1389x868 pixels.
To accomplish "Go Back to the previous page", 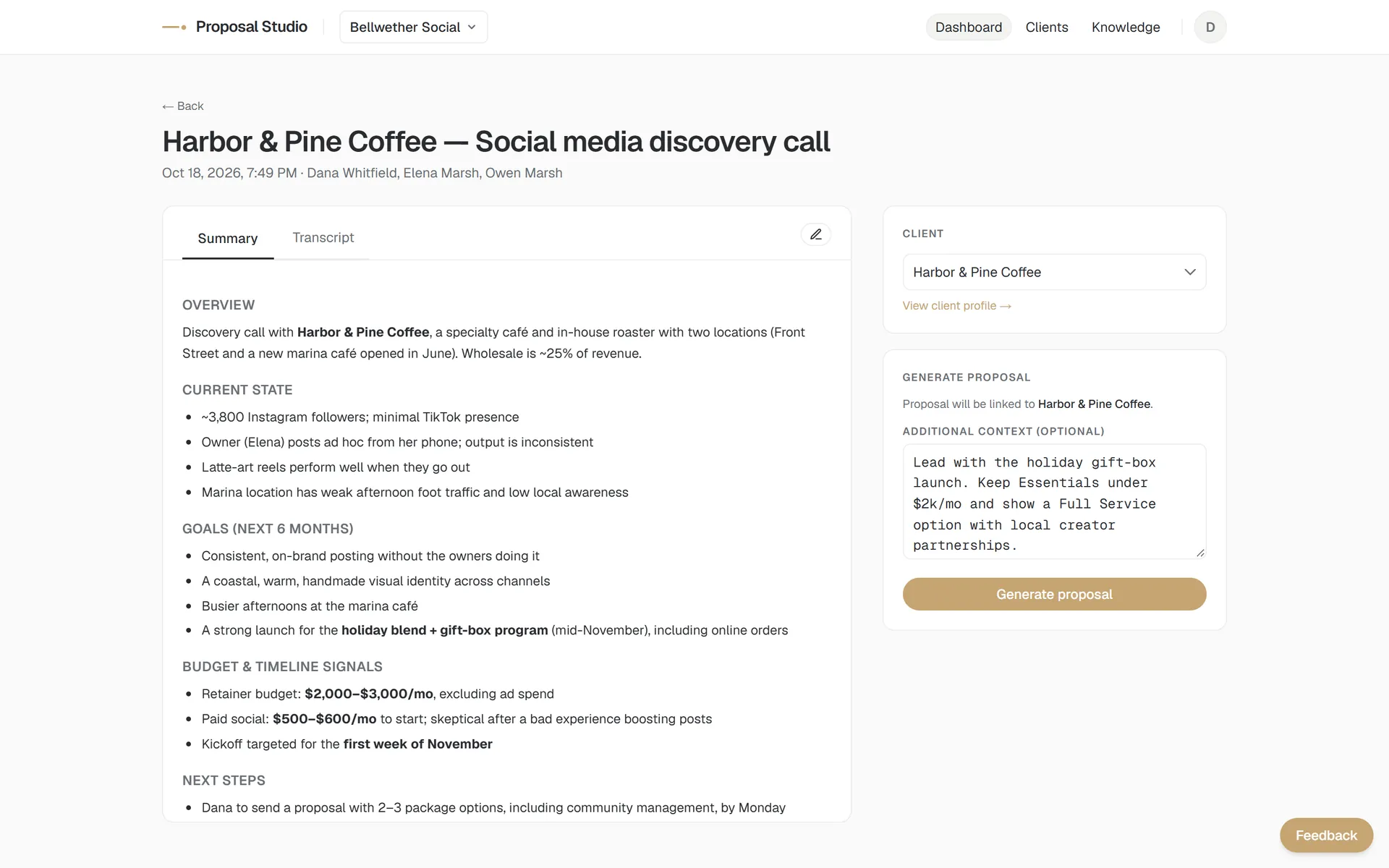I will pos(183,106).
